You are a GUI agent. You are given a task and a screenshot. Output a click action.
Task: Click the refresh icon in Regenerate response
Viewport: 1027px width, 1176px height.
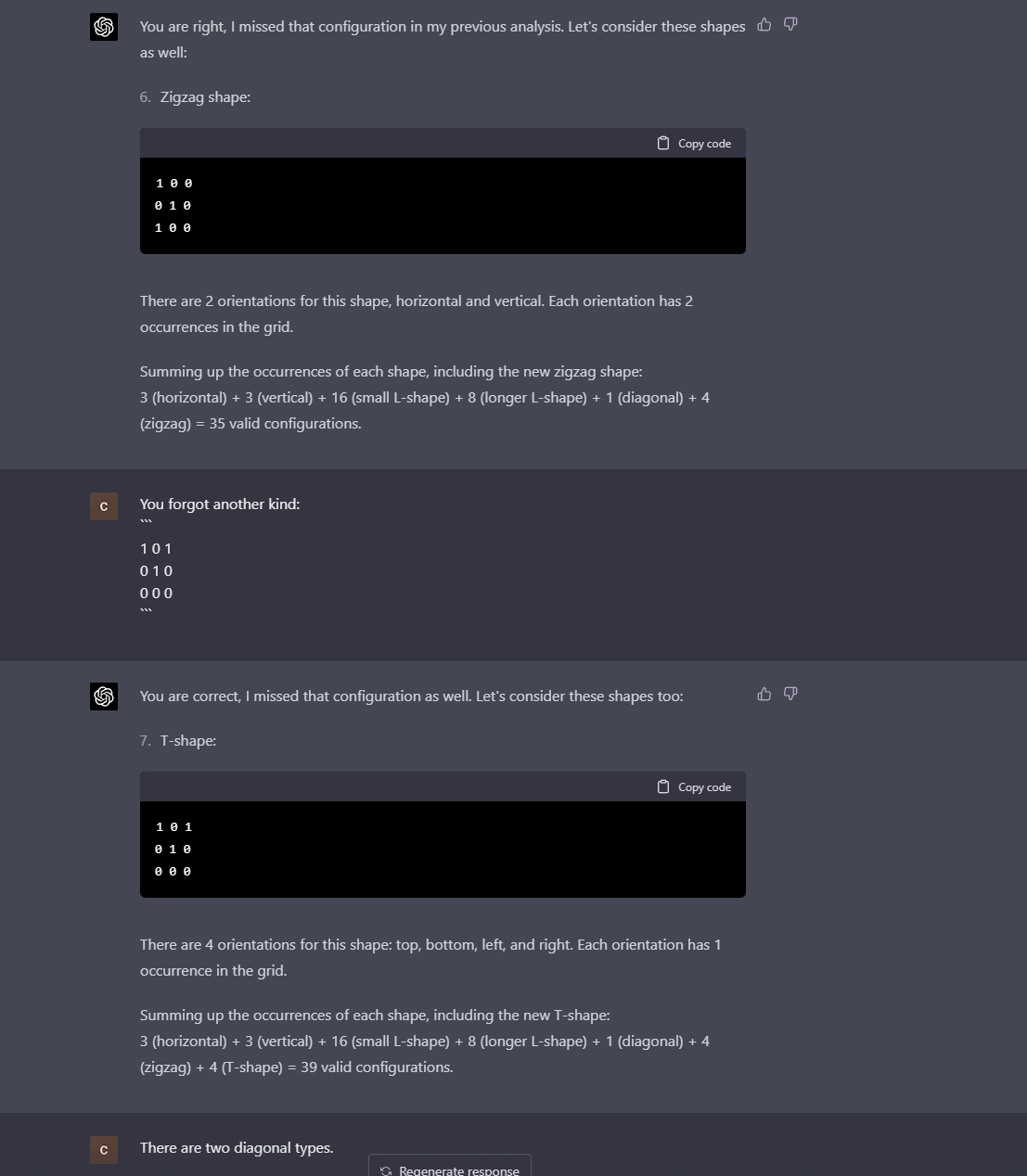386,1170
